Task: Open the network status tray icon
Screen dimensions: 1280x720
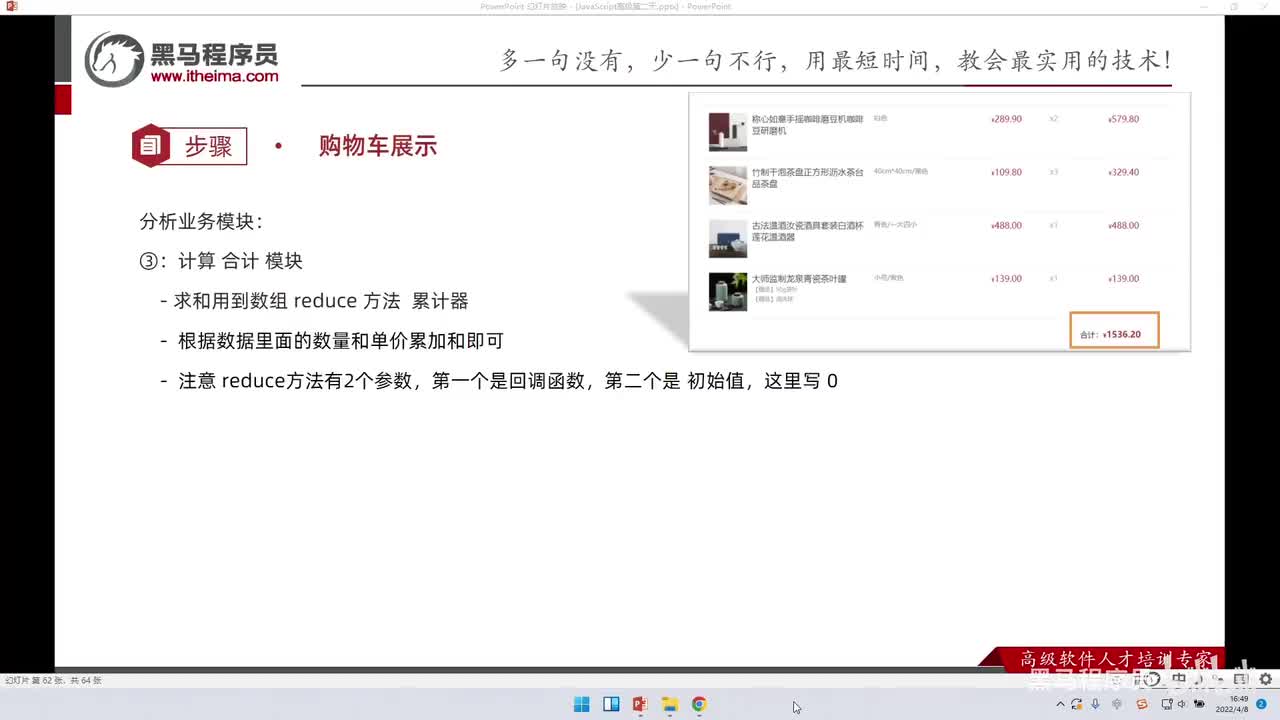Action: click(x=1167, y=704)
